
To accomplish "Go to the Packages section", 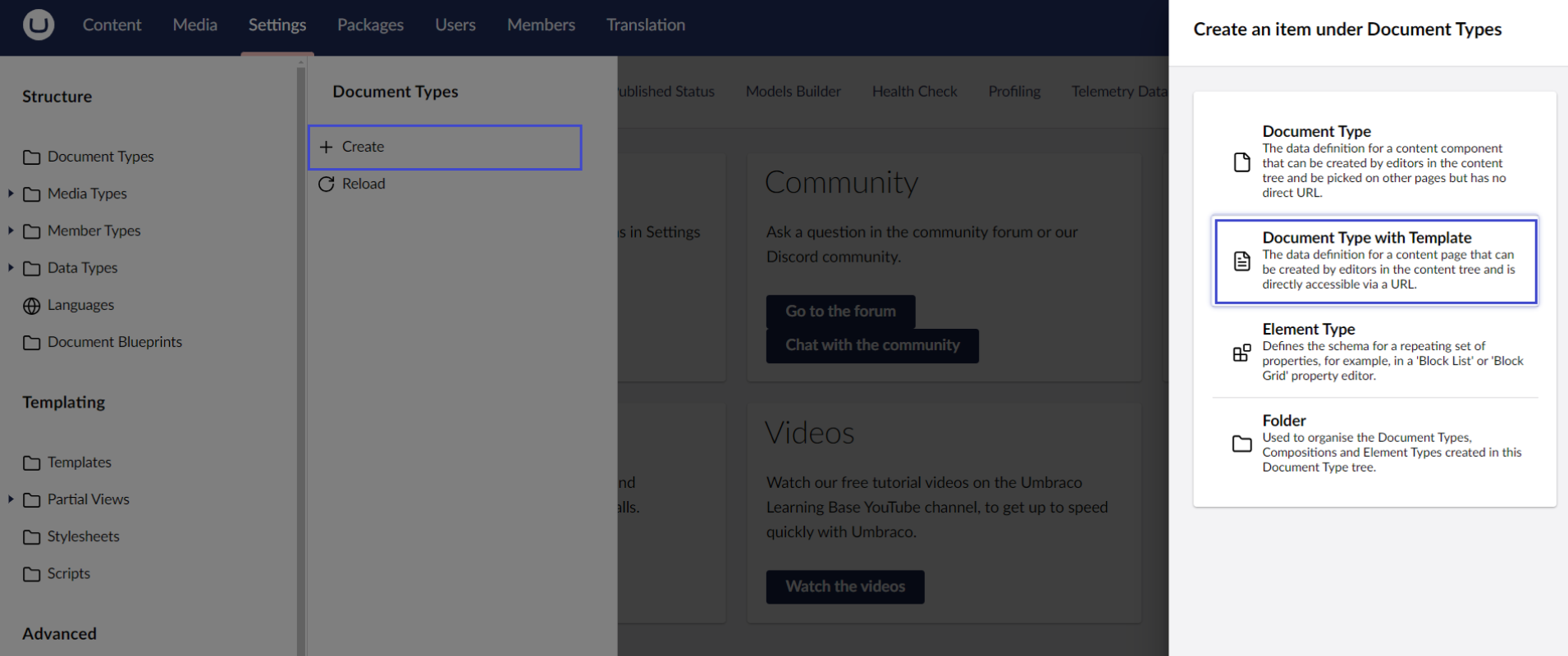I will 370,25.
